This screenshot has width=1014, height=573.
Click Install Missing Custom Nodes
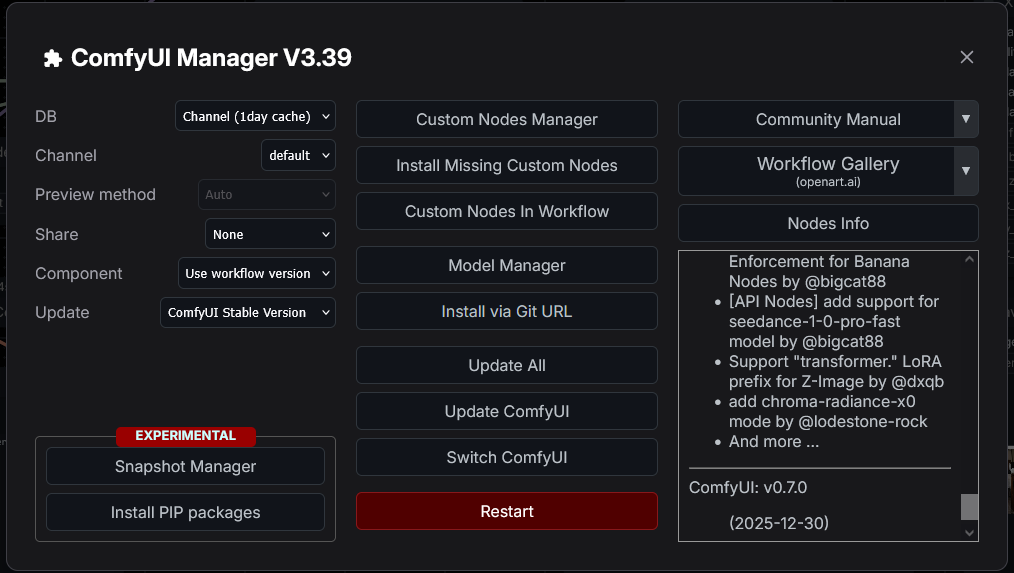[x=507, y=165]
